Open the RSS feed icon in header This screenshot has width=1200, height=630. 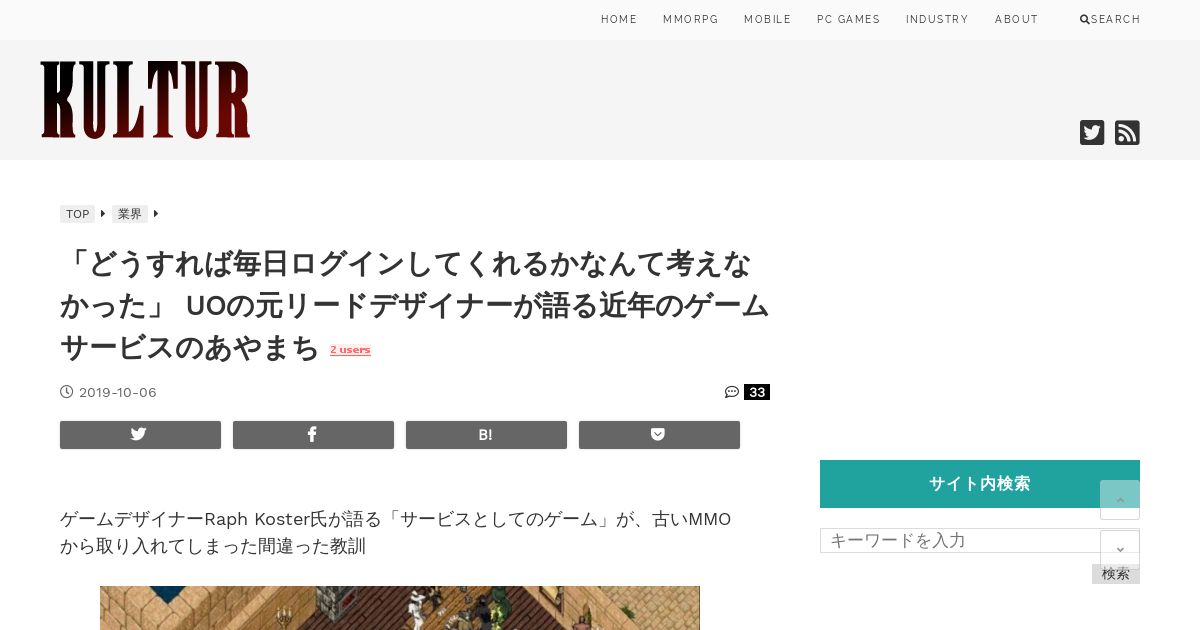(1127, 133)
